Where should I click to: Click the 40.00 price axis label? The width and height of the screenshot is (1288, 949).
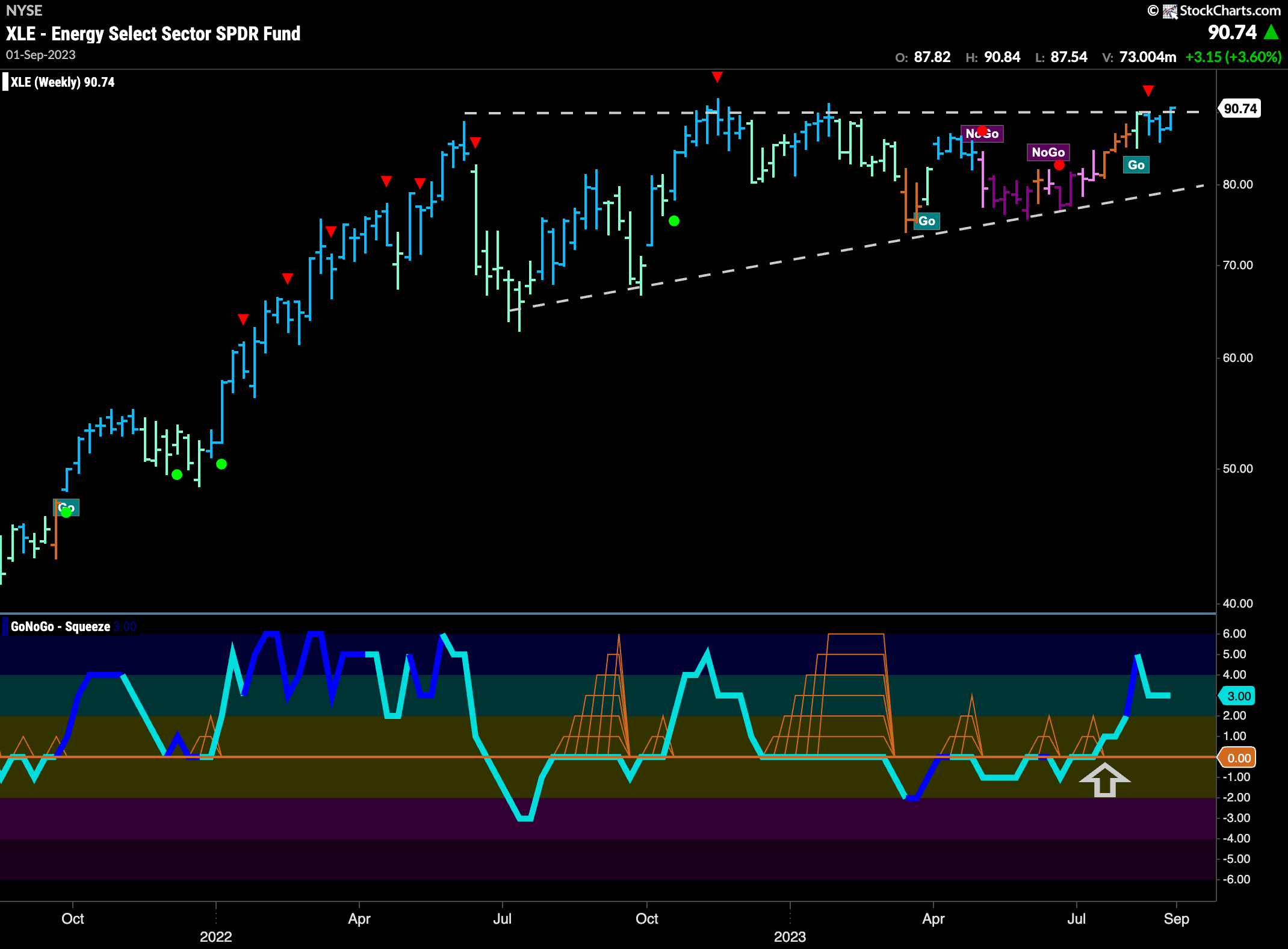[x=1238, y=604]
